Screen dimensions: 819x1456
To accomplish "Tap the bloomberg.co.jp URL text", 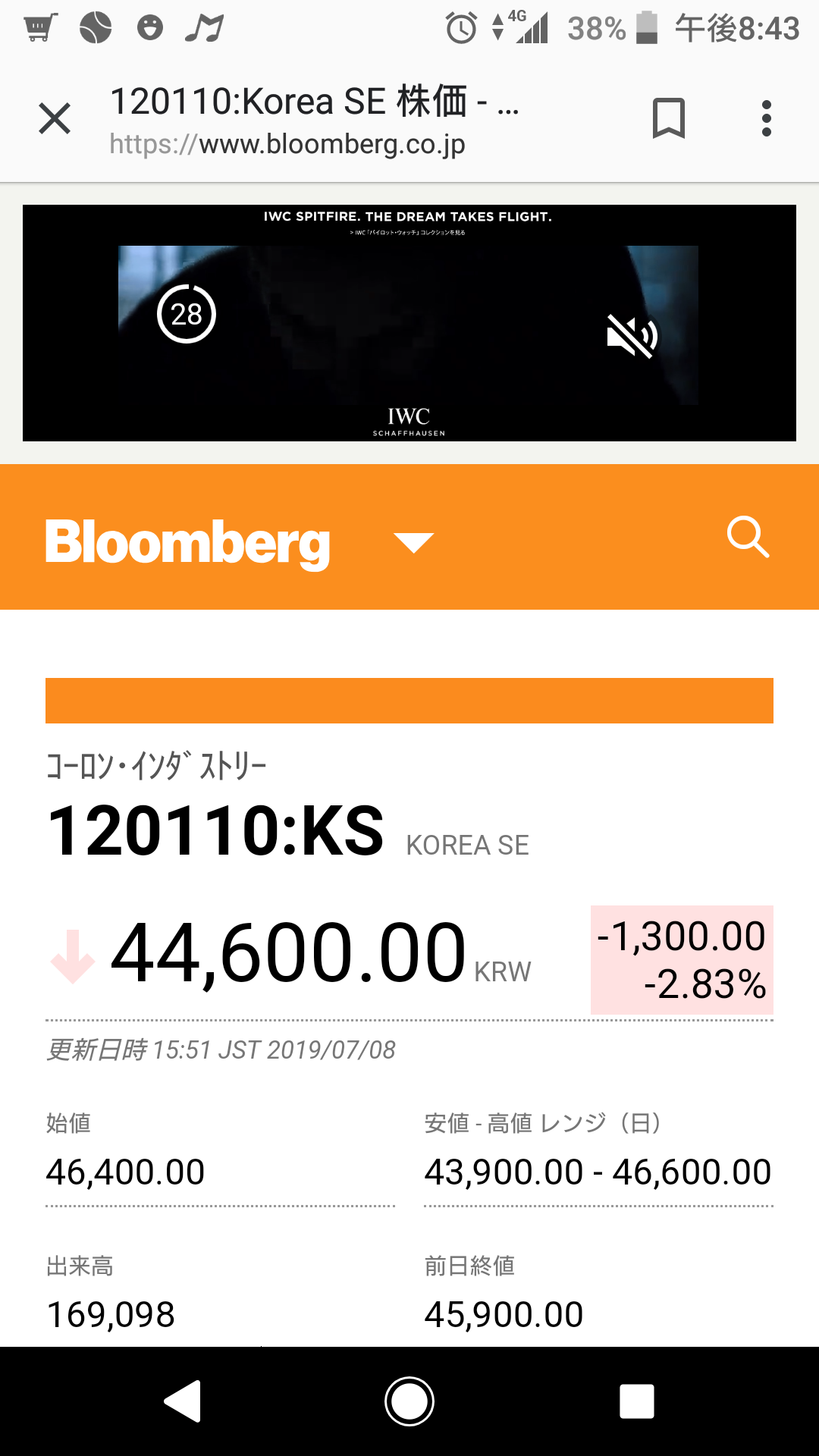I will coord(287,144).
